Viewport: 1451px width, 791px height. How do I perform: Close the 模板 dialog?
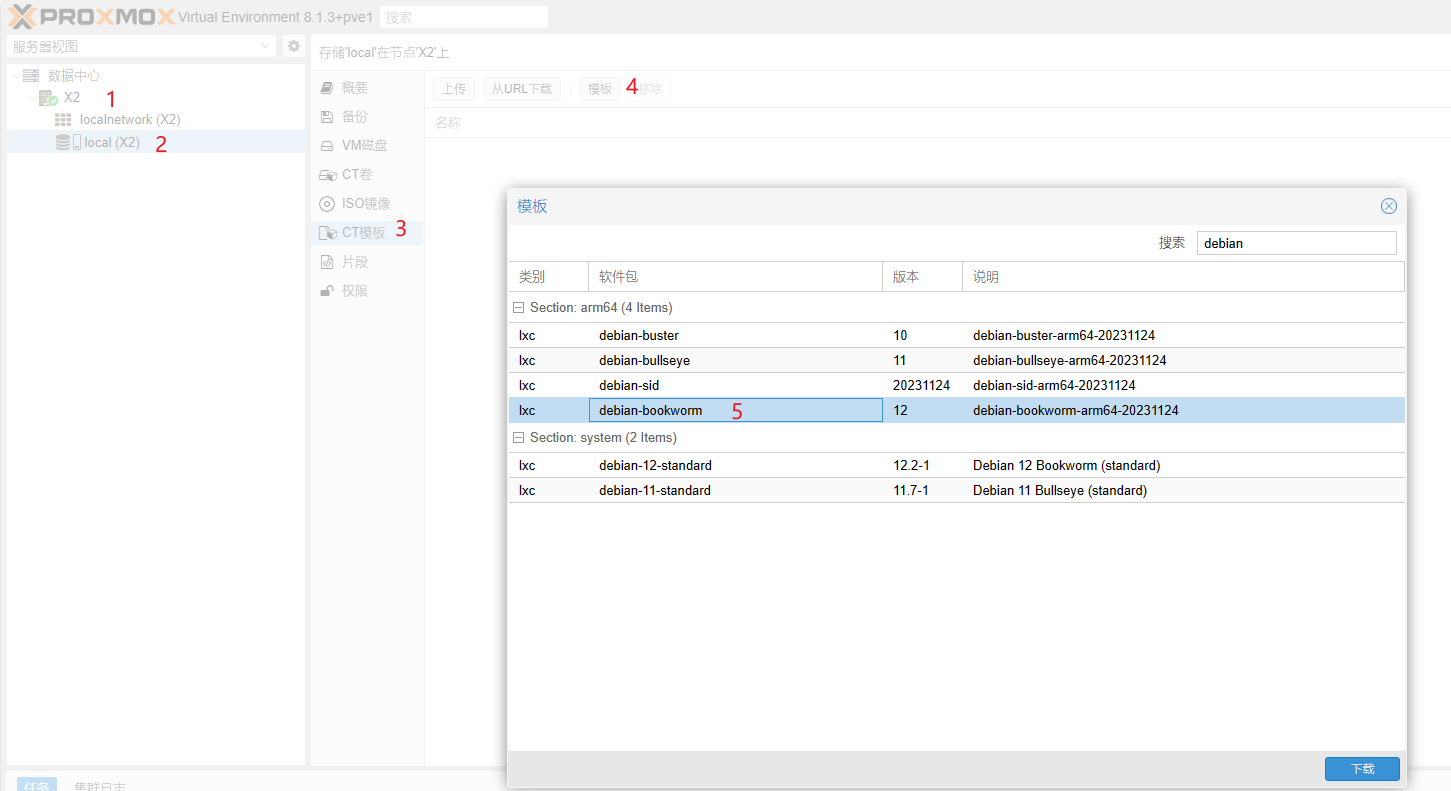click(1388, 206)
